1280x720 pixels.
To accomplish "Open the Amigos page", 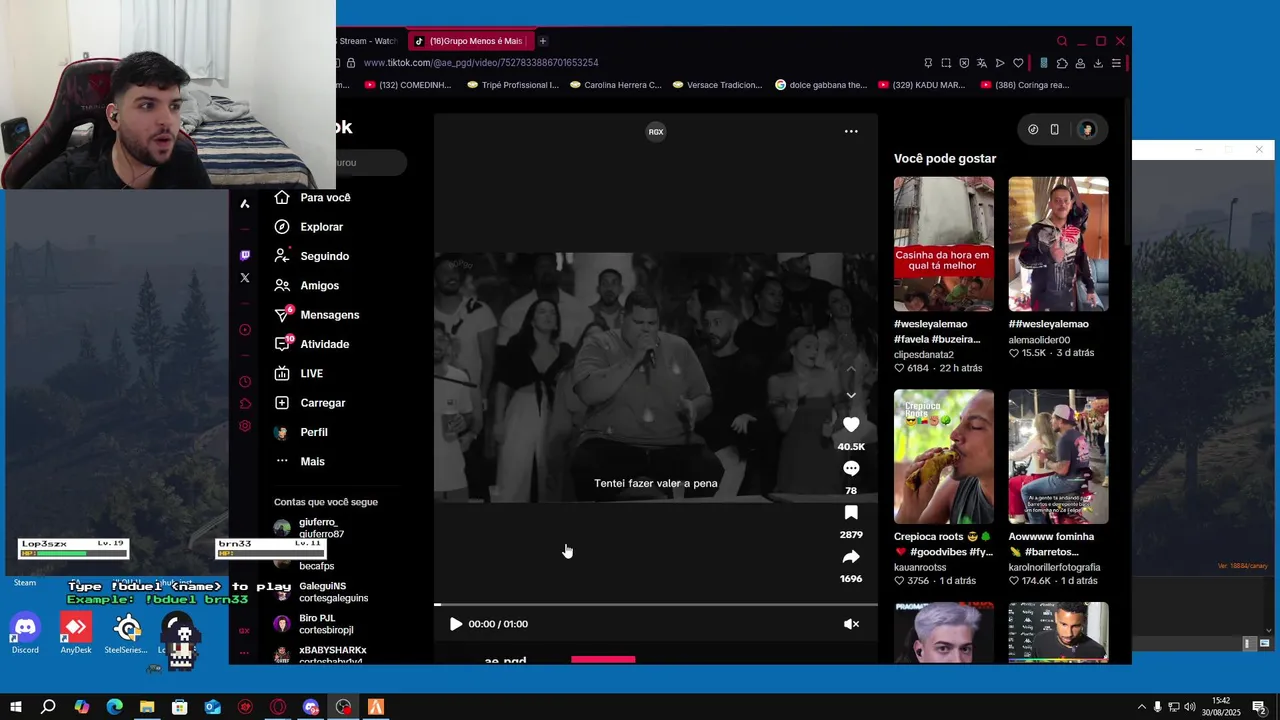I will pos(307,285).
